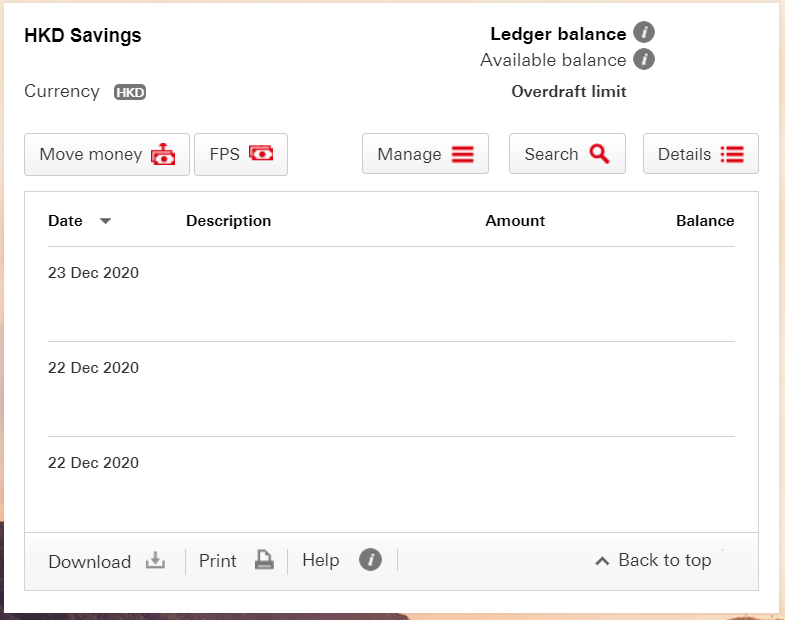Image resolution: width=785 pixels, height=620 pixels.
Task: Click the Move money button
Action: tap(107, 154)
